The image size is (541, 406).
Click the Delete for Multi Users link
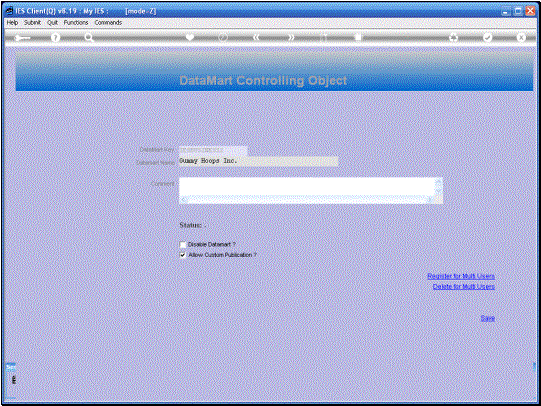[x=464, y=286]
